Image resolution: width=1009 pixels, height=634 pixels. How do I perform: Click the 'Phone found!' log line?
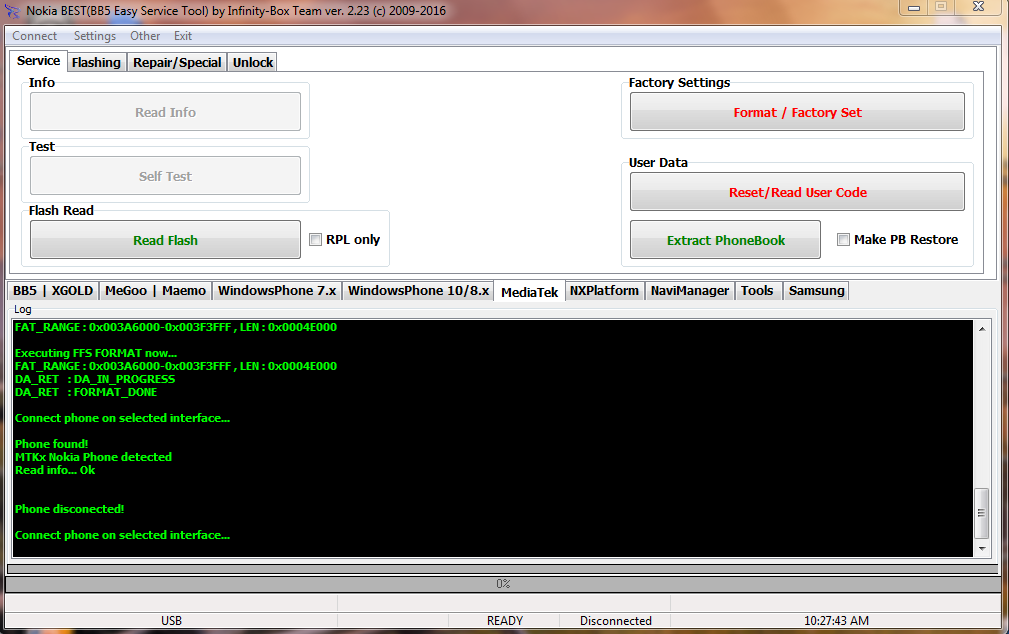(x=51, y=444)
